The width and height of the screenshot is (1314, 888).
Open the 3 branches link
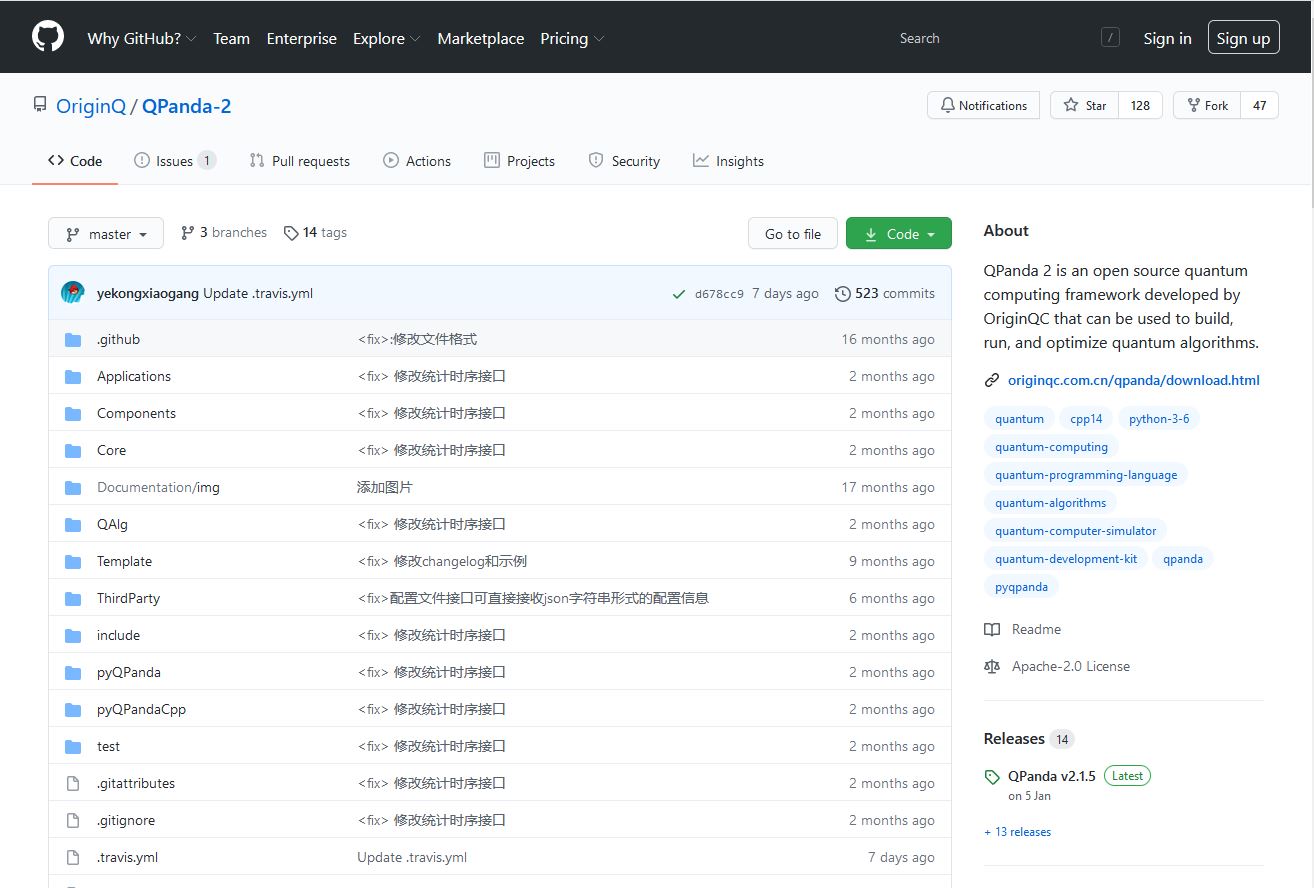[x=224, y=232]
